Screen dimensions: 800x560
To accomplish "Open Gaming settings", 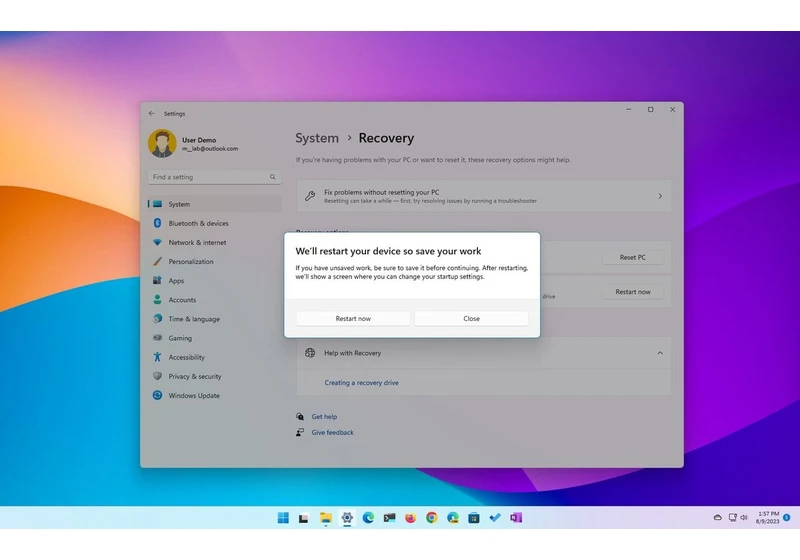I will (x=214, y=338).
